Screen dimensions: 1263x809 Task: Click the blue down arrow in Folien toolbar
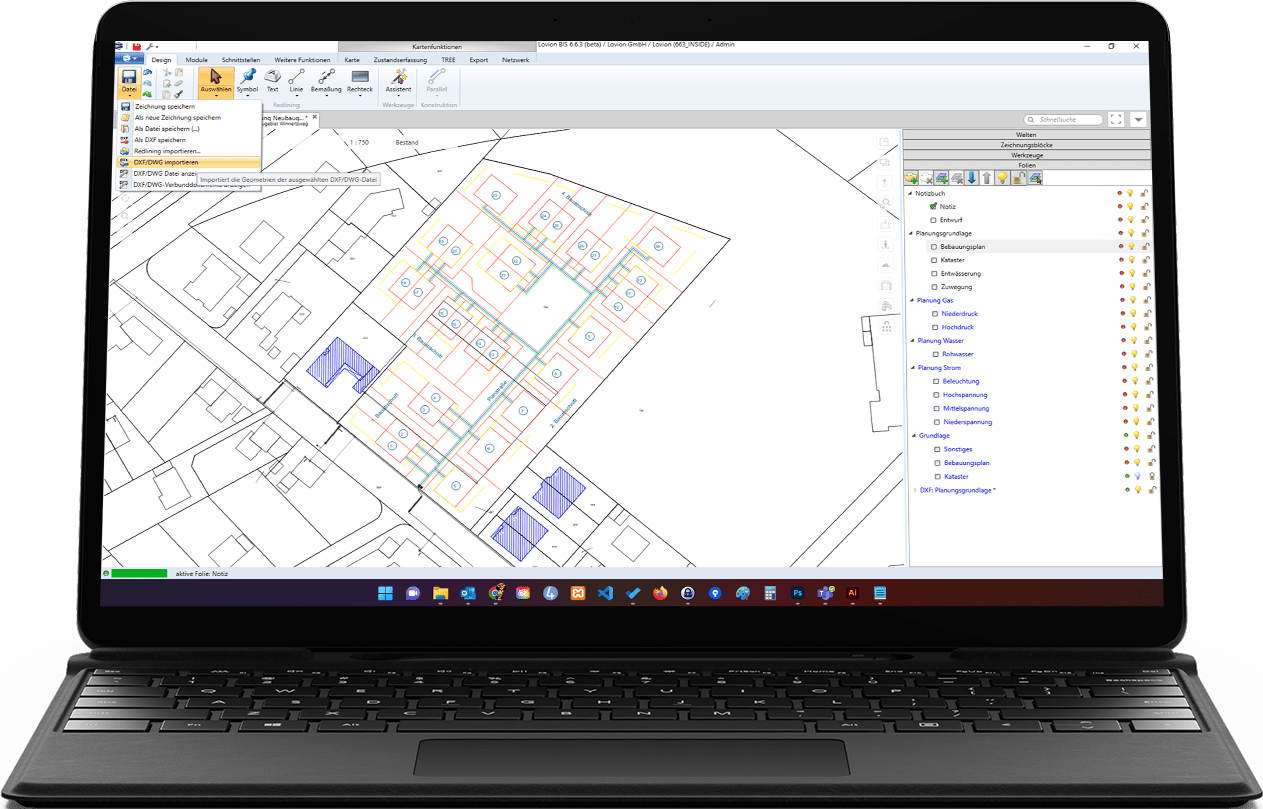[971, 178]
